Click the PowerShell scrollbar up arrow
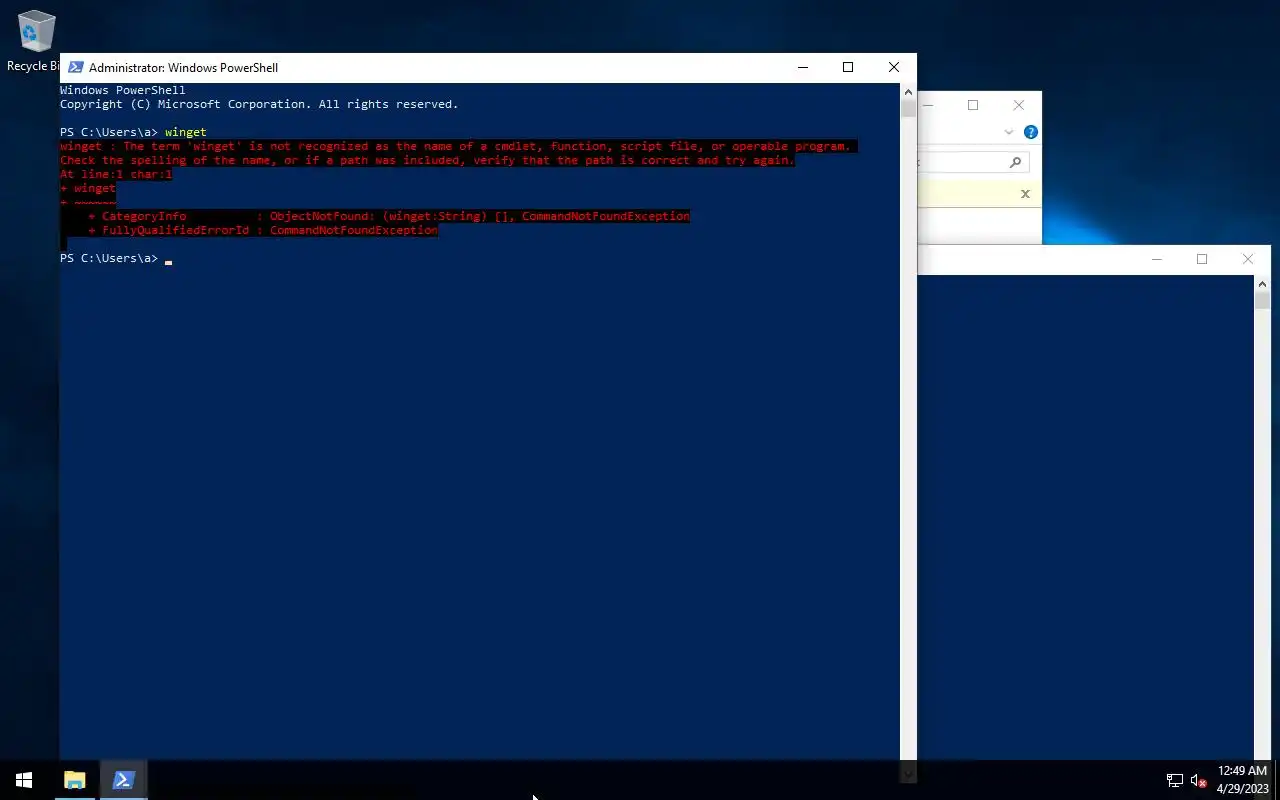Image resolution: width=1280 pixels, height=800 pixels. (908, 91)
